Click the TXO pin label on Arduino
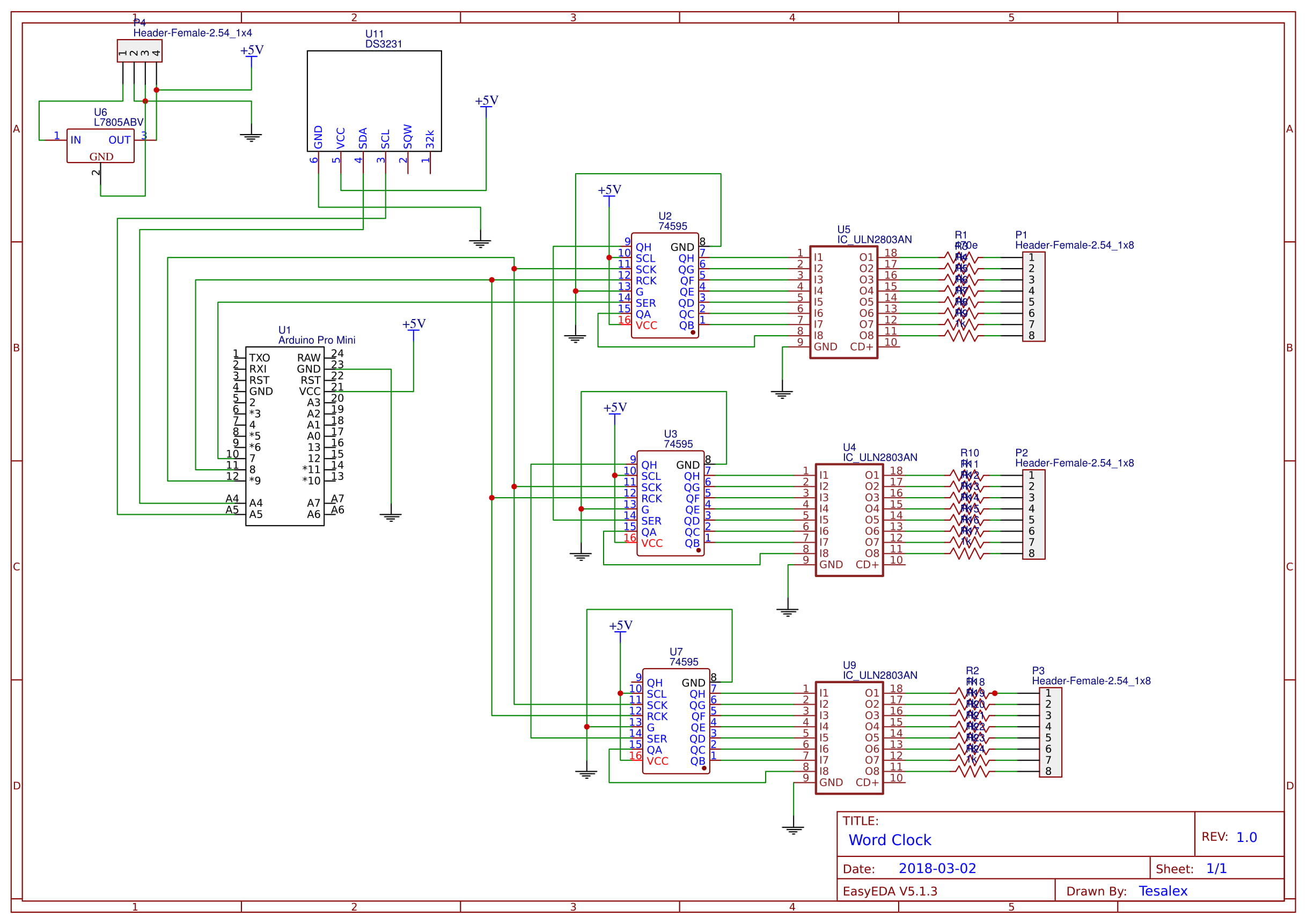Viewport: 1307px width, 924px height. [x=260, y=358]
